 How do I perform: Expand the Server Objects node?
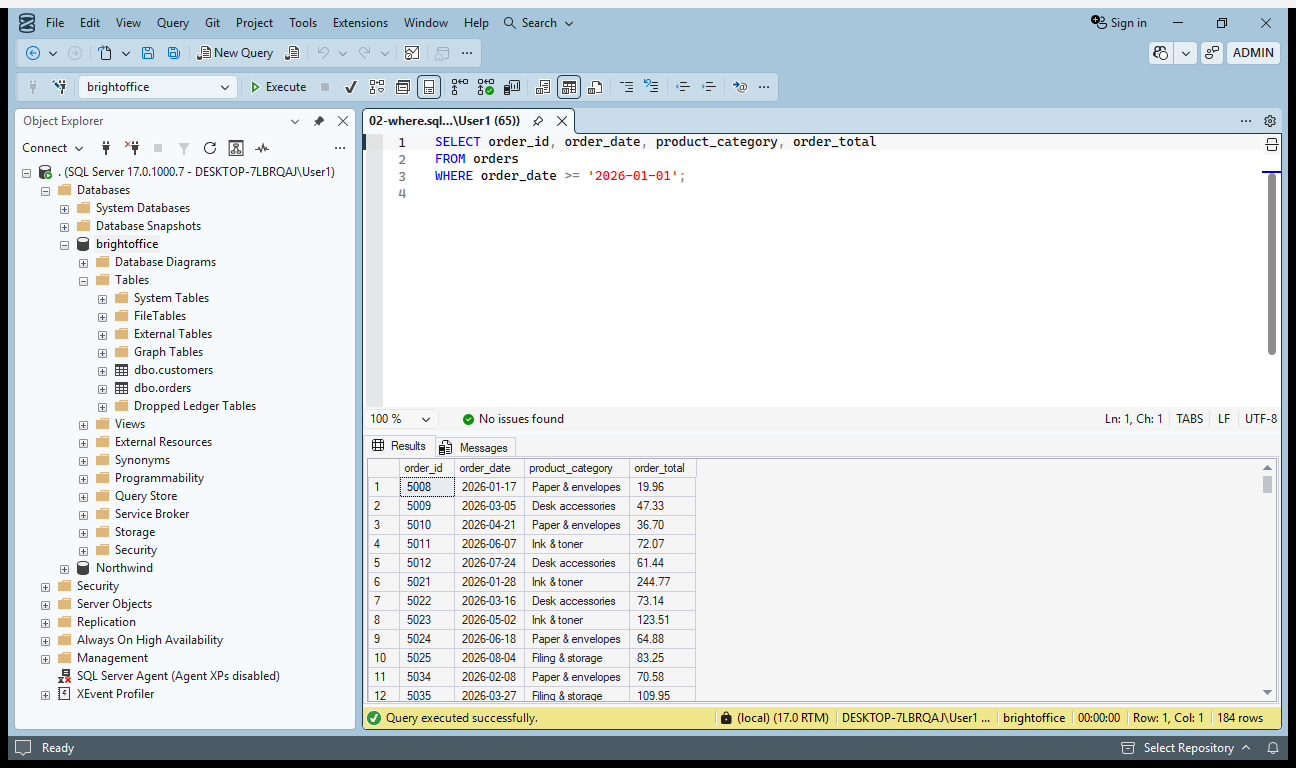[45, 604]
